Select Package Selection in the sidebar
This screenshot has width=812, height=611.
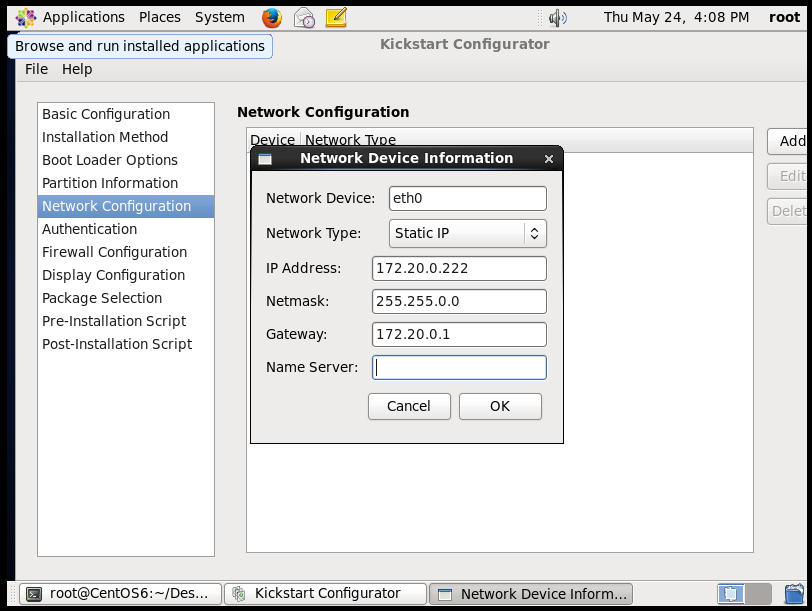[x=126, y=298]
